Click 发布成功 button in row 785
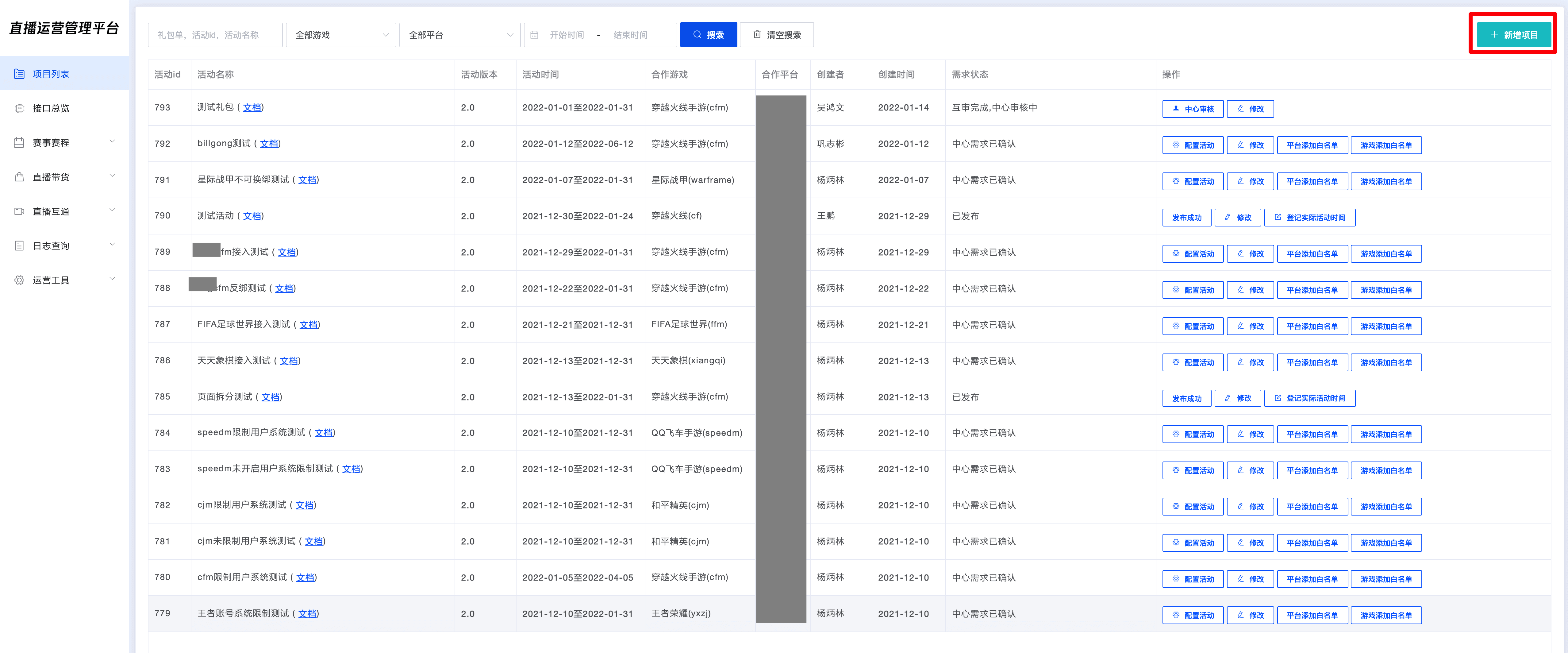Viewport: 1568px width, 653px height. point(1186,398)
